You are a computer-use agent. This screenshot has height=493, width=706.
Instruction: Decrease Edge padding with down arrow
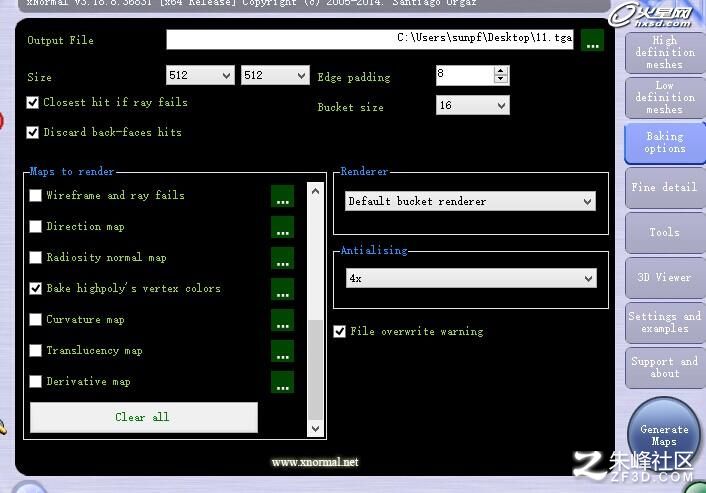point(501,80)
